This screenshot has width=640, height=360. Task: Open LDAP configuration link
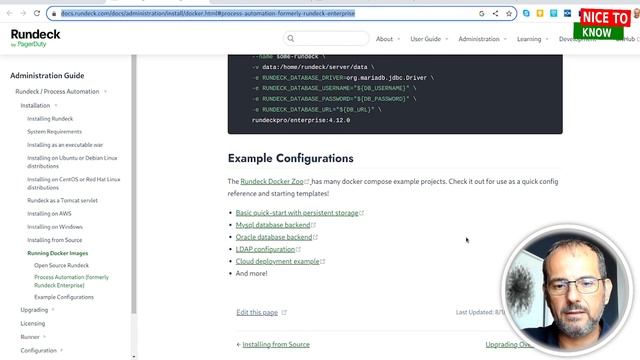pyautogui.click(x=265, y=249)
